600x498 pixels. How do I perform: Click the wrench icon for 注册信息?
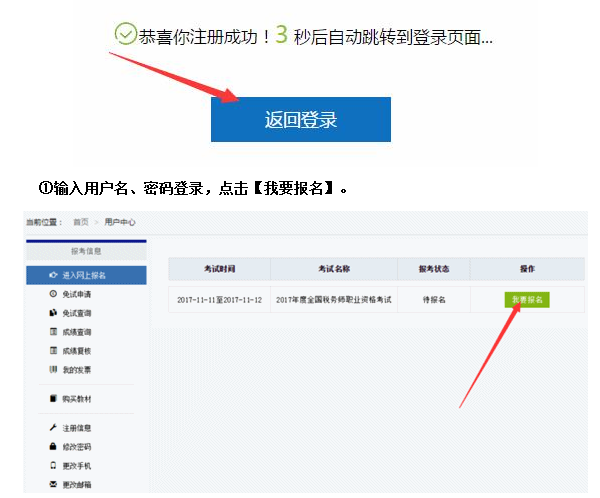click(53, 428)
